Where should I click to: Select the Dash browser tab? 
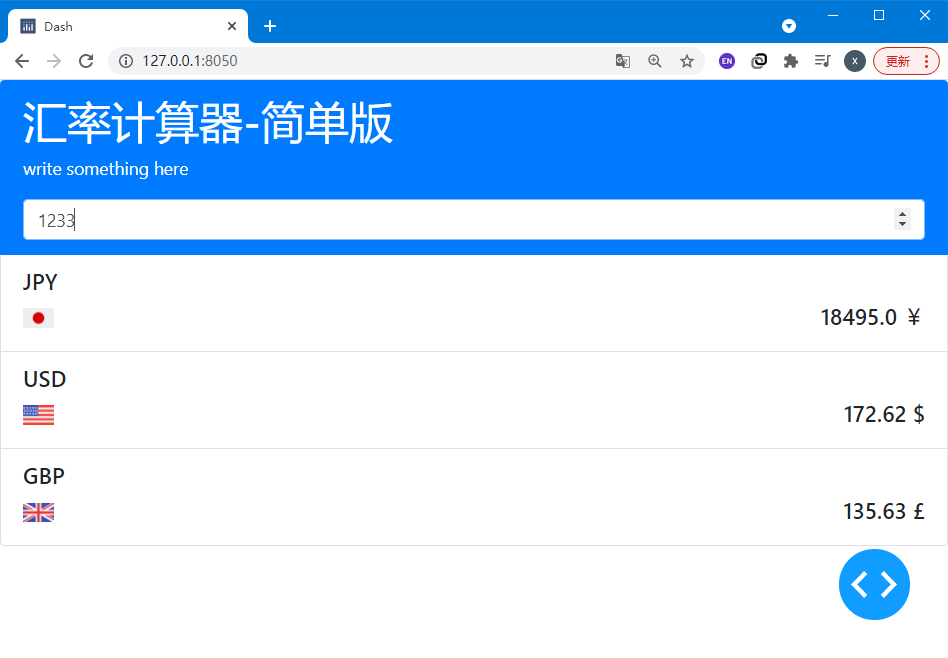click(128, 26)
